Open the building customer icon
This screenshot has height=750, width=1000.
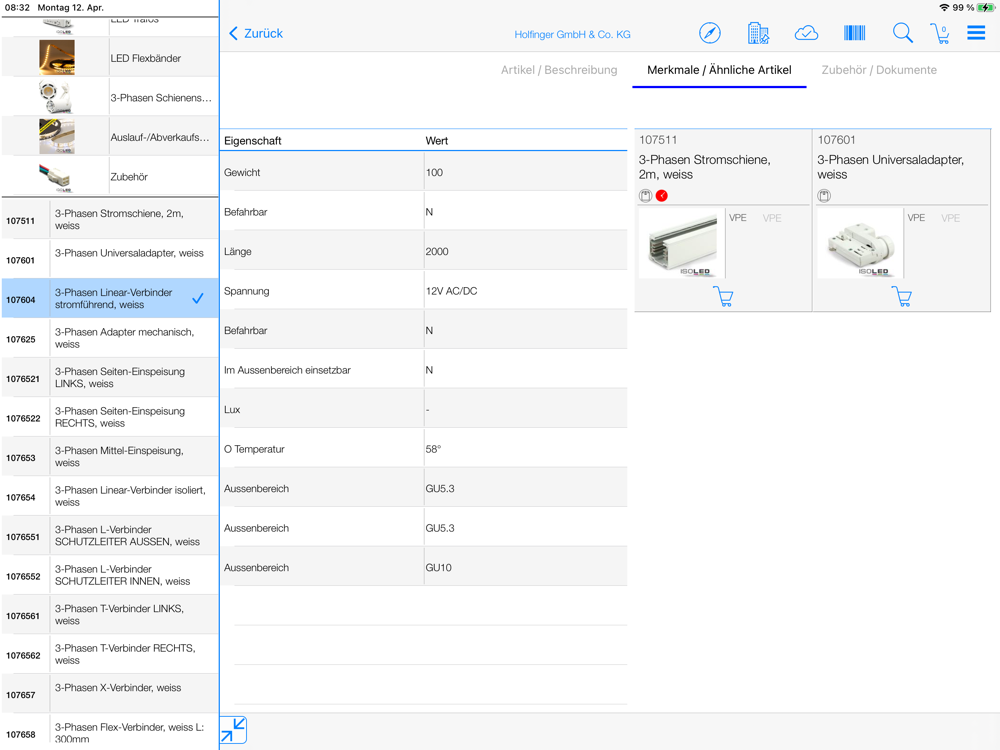tap(758, 33)
